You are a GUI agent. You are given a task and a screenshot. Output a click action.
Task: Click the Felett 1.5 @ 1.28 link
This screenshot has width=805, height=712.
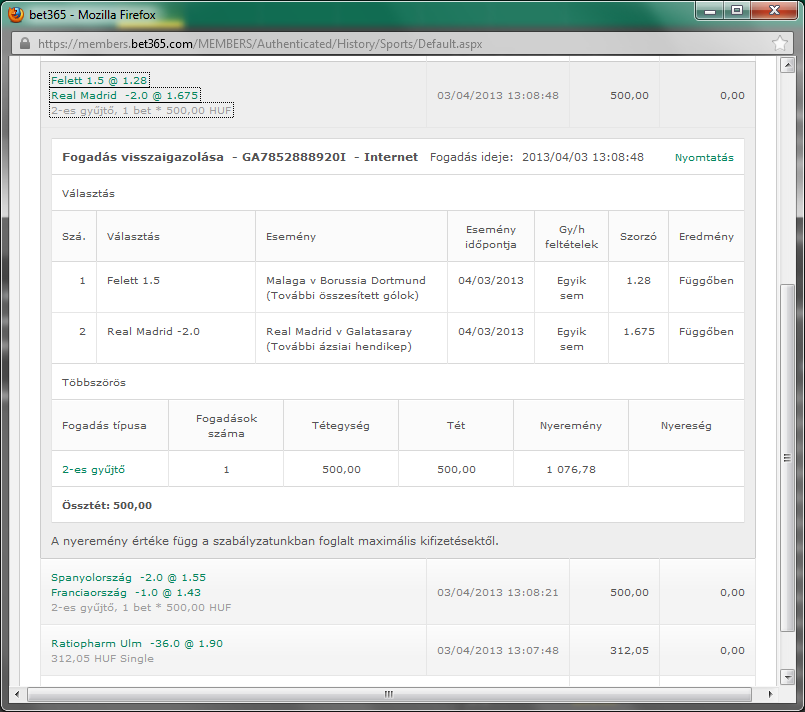coord(99,80)
